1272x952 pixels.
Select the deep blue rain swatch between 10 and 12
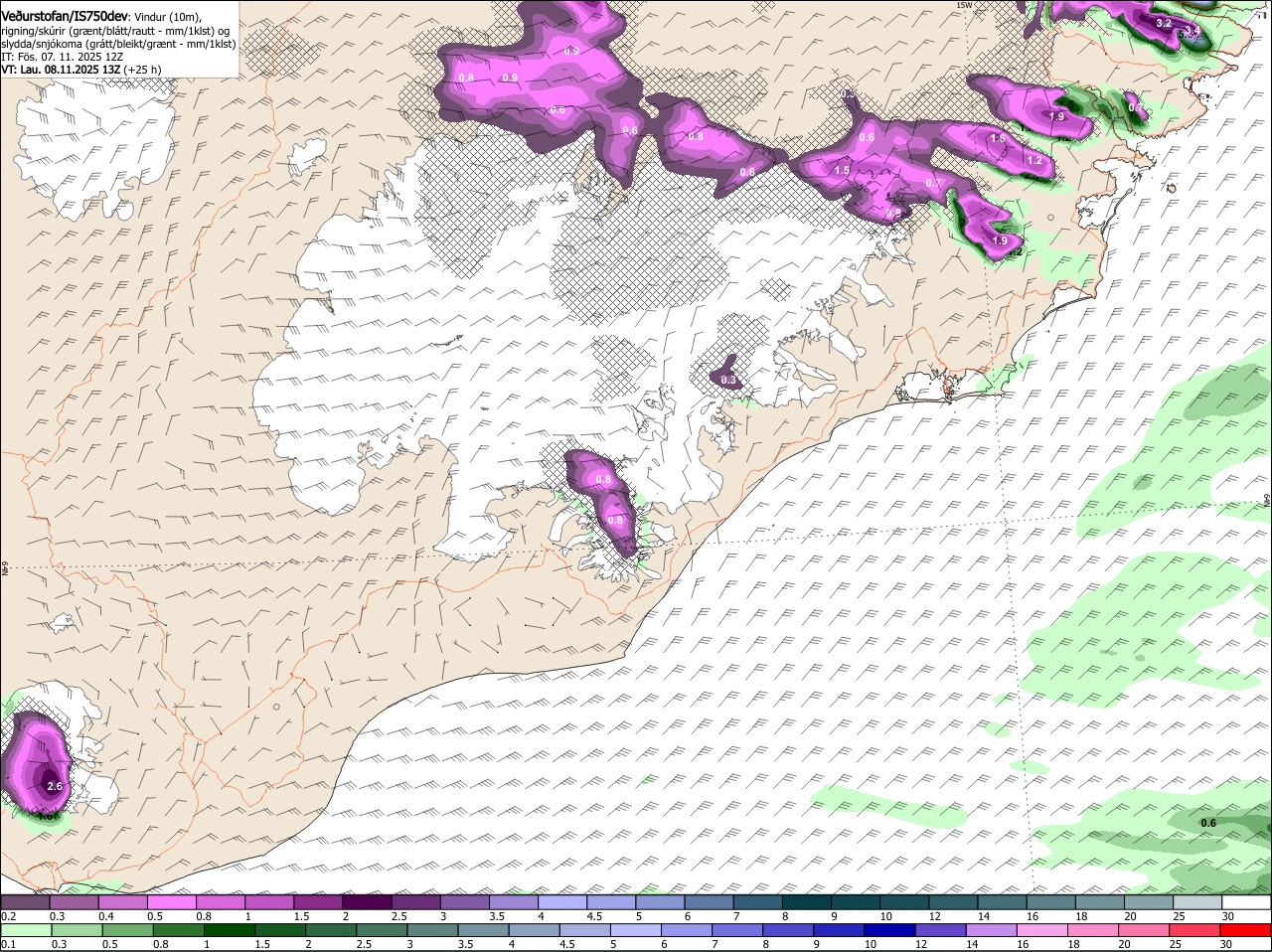890,930
